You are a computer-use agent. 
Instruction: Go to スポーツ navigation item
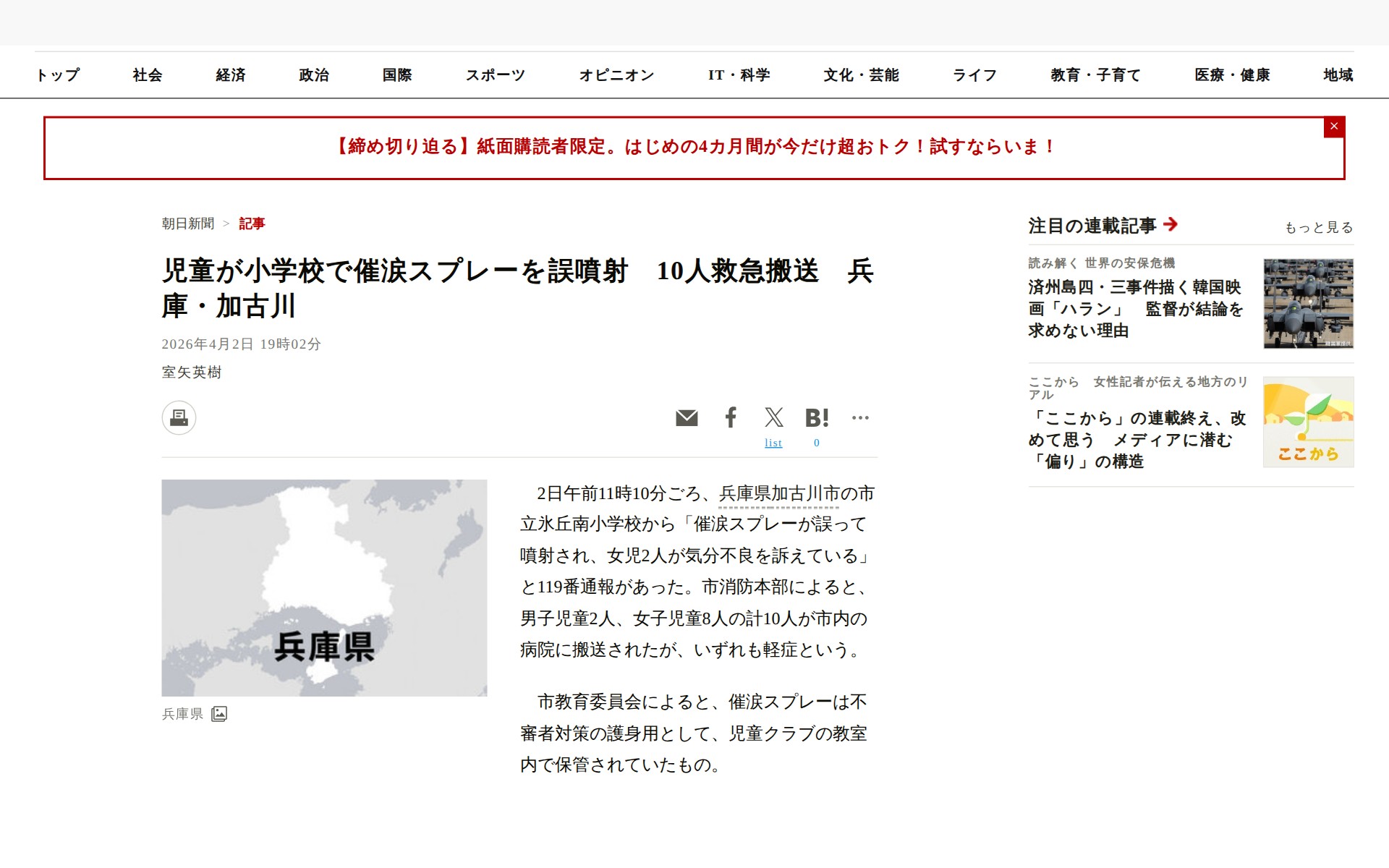(x=495, y=75)
